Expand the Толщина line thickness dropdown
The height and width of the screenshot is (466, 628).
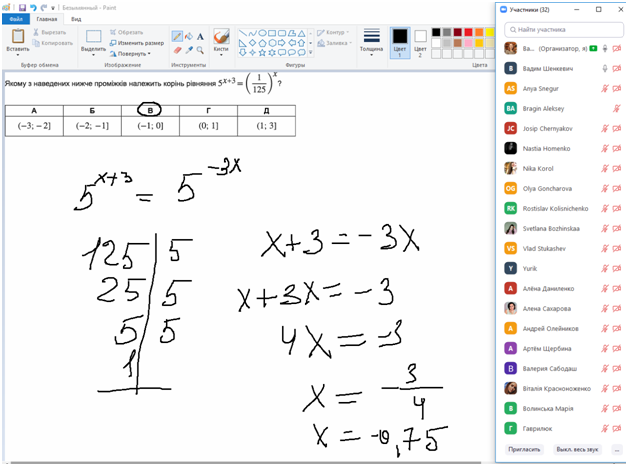371,40
